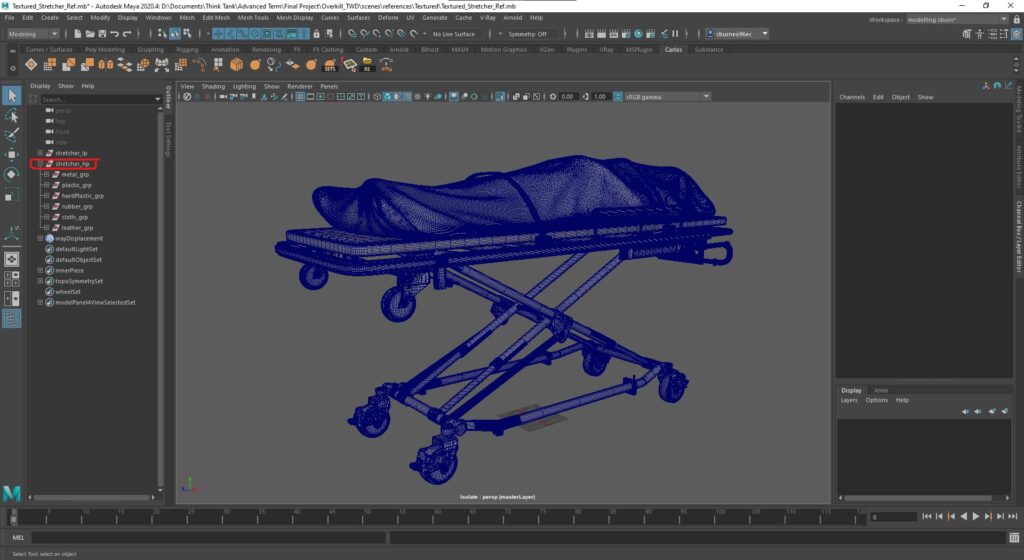Expand the topoSymmetrySet node
1024x560 pixels.
pyautogui.click(x=40, y=281)
